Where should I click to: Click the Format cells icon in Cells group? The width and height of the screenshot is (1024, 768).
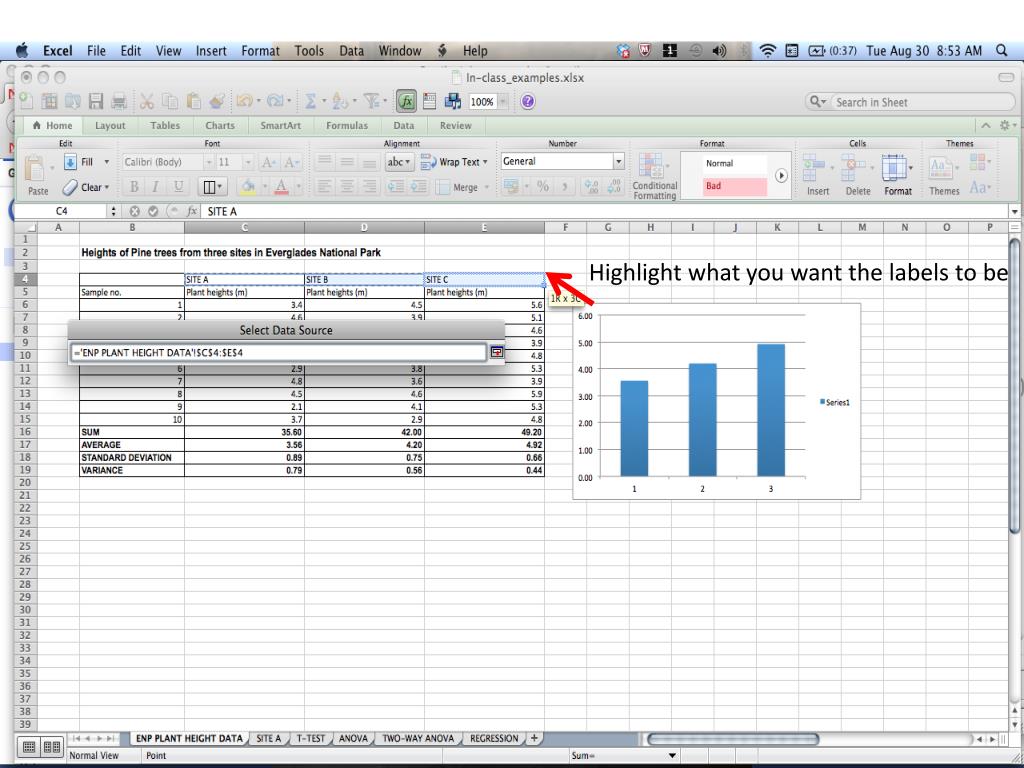(893, 168)
